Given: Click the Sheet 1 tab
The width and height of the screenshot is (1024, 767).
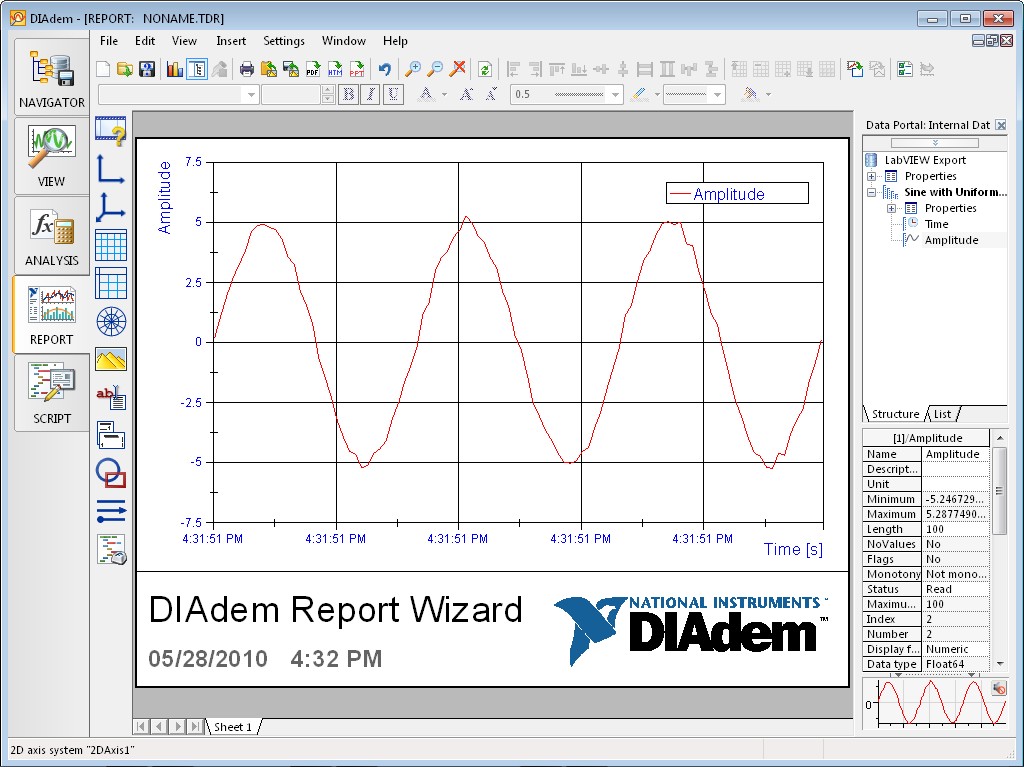Looking at the screenshot, I should pyautogui.click(x=232, y=727).
